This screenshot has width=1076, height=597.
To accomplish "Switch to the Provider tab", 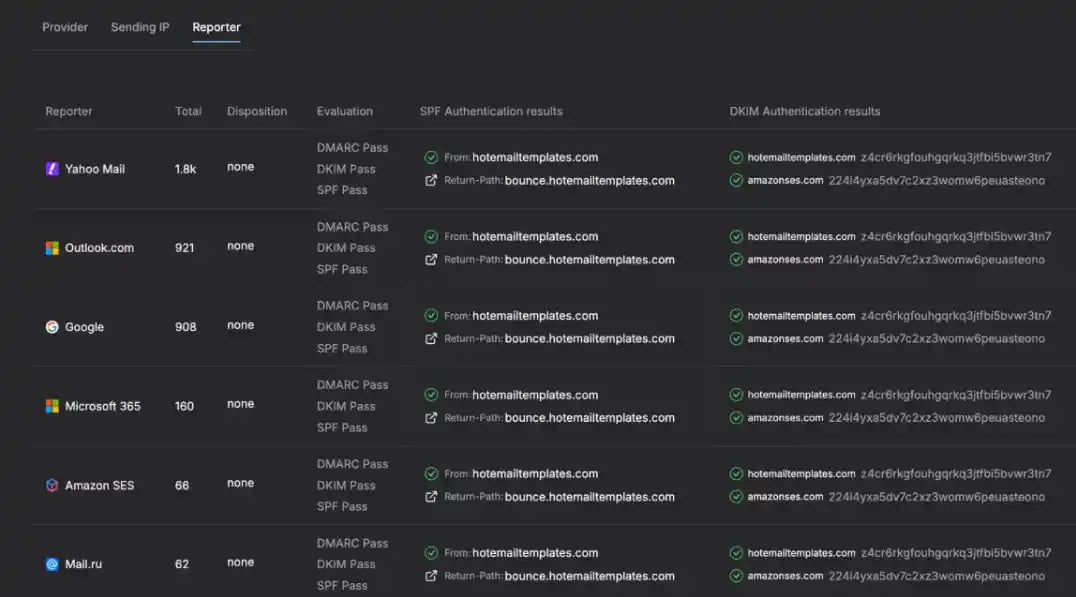I will click(x=65, y=27).
